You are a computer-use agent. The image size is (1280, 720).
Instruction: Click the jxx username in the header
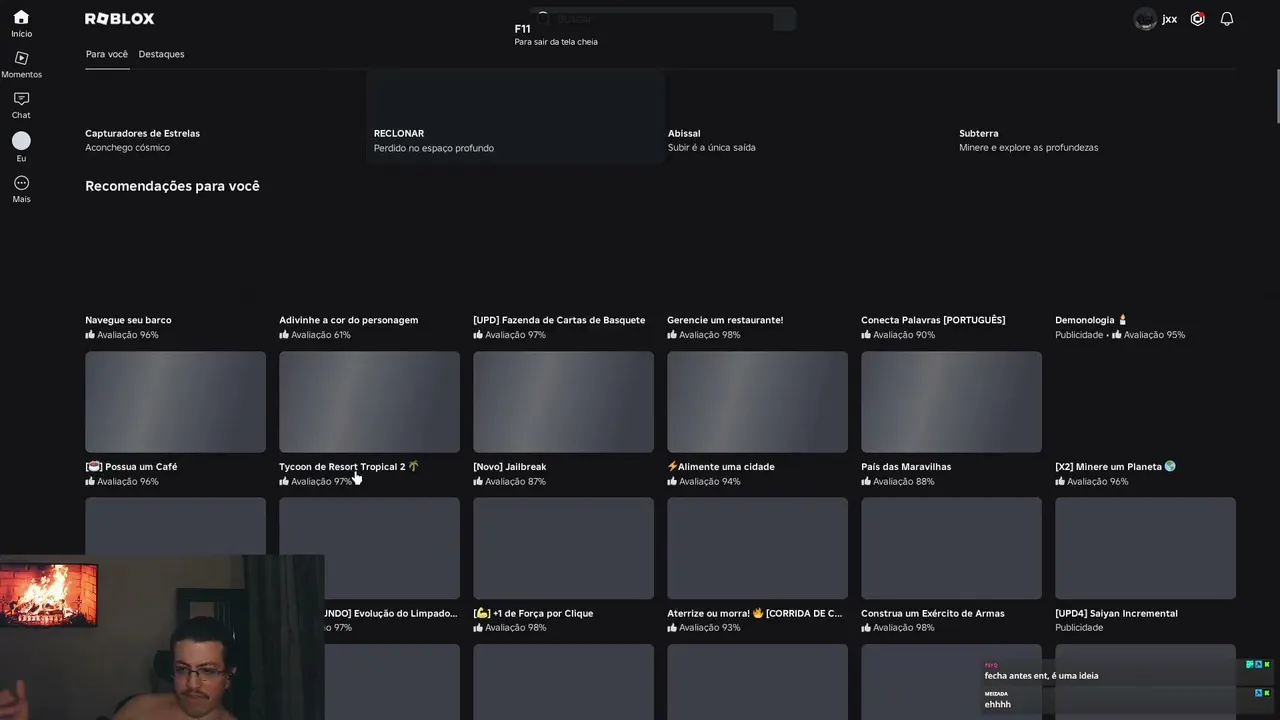tap(1169, 19)
